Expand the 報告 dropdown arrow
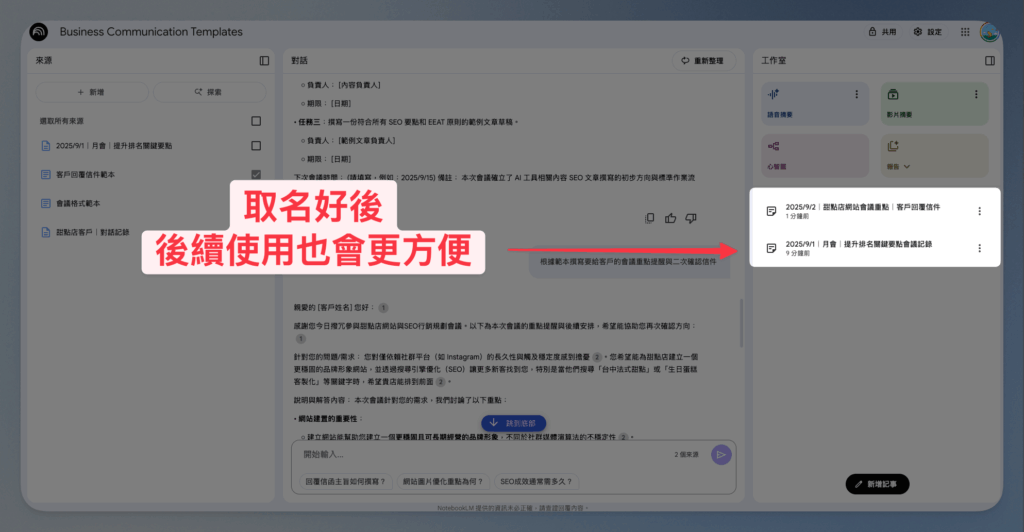 pyautogui.click(x=906, y=166)
